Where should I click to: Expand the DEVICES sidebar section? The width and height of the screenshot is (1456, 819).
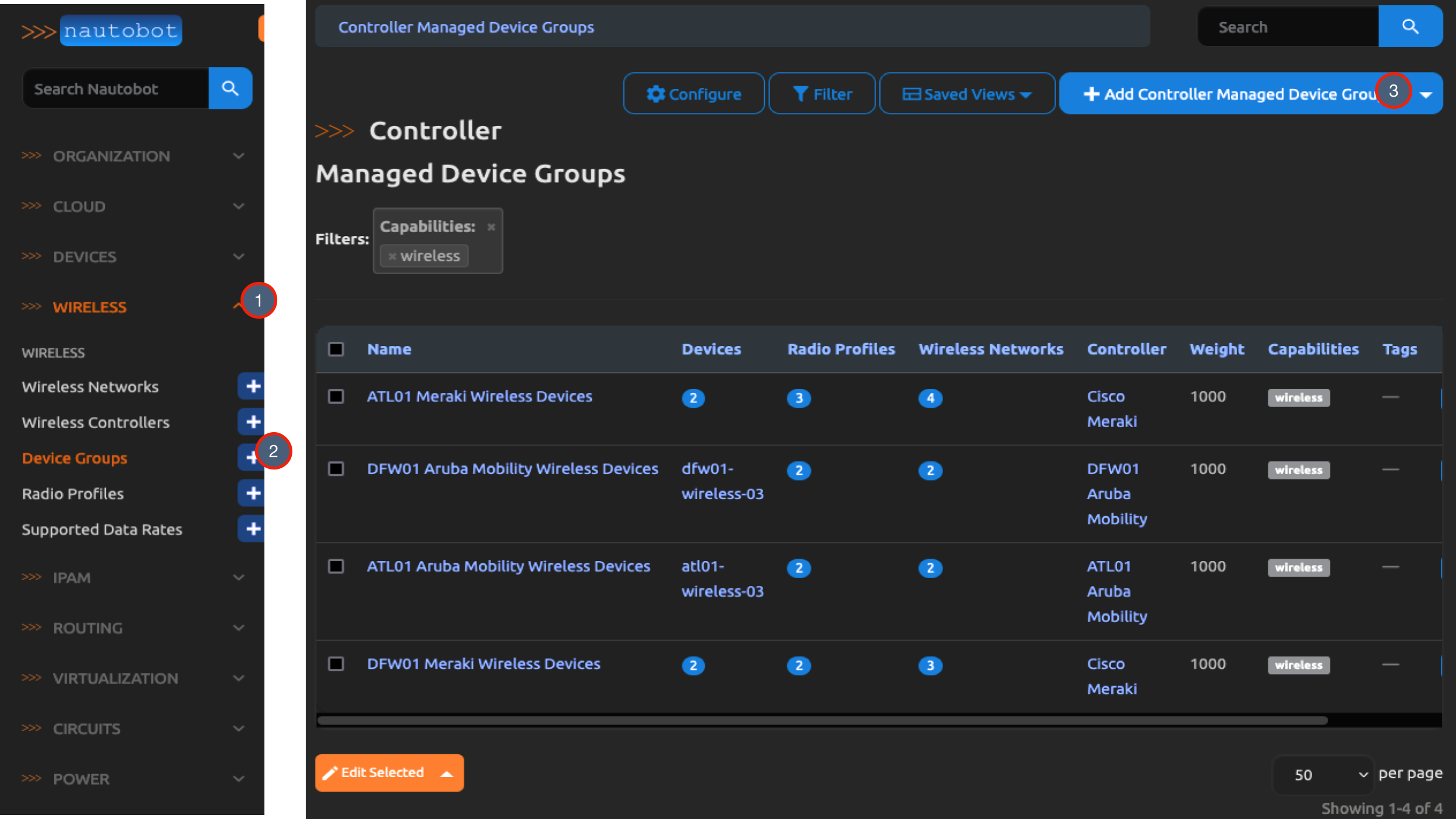click(85, 256)
